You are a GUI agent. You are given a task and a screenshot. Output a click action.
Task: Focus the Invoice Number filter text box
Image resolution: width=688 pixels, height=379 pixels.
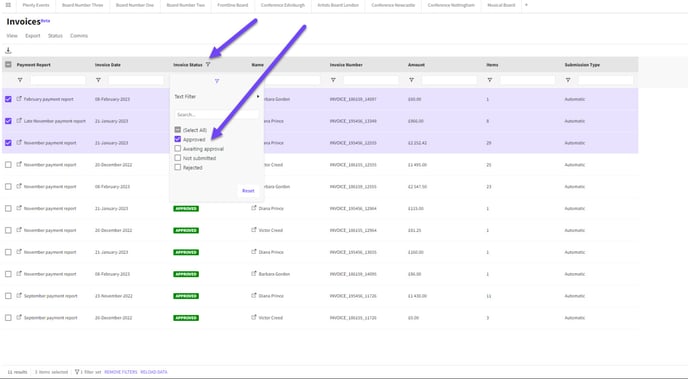(371, 80)
